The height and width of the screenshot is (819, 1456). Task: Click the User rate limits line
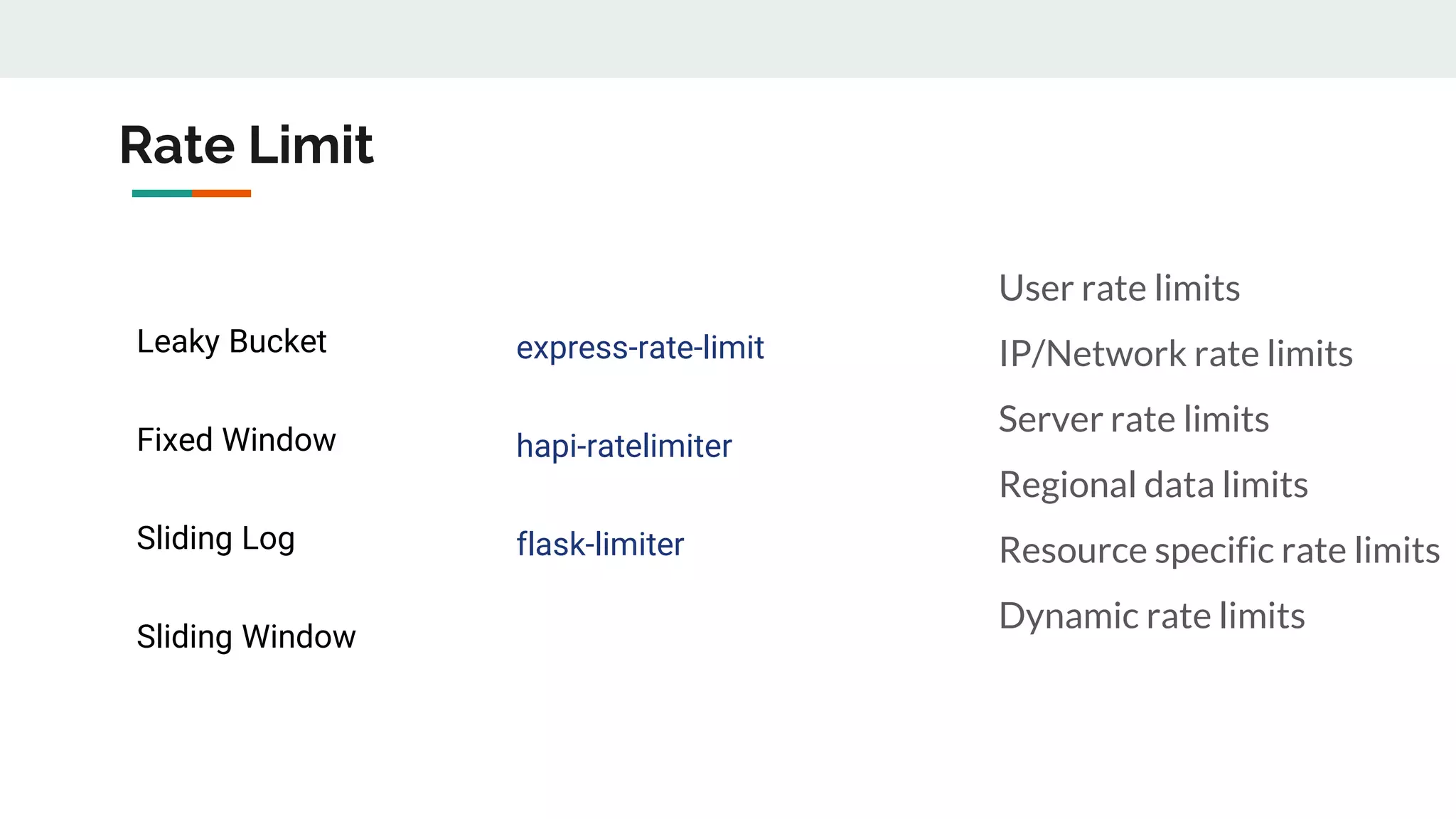(1119, 289)
